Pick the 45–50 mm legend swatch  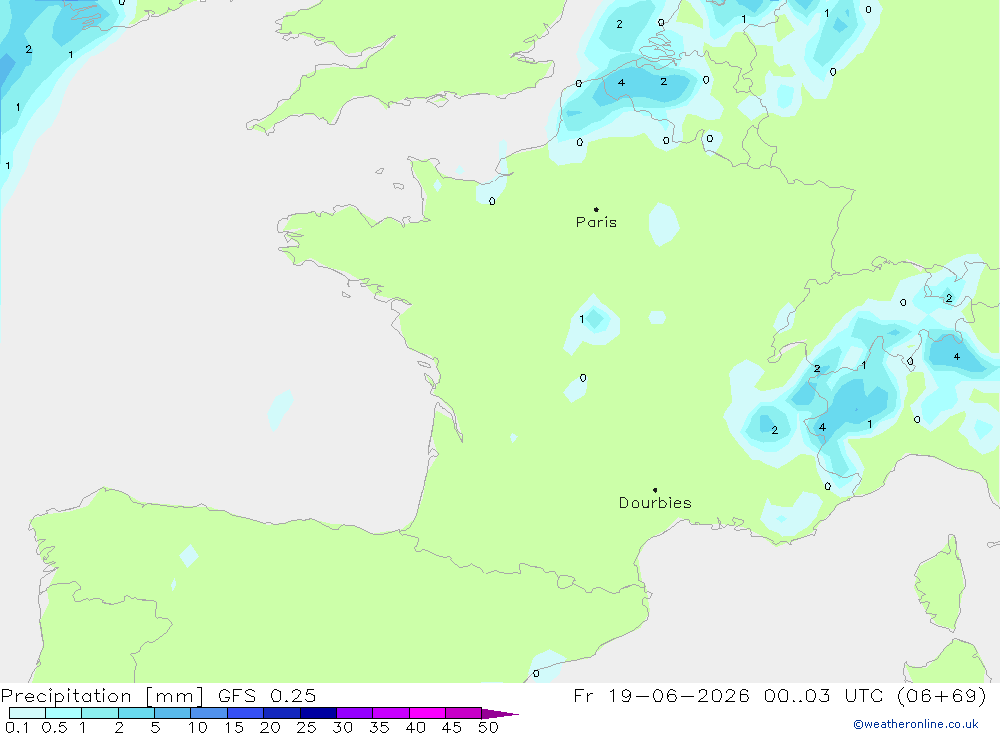tap(464, 713)
